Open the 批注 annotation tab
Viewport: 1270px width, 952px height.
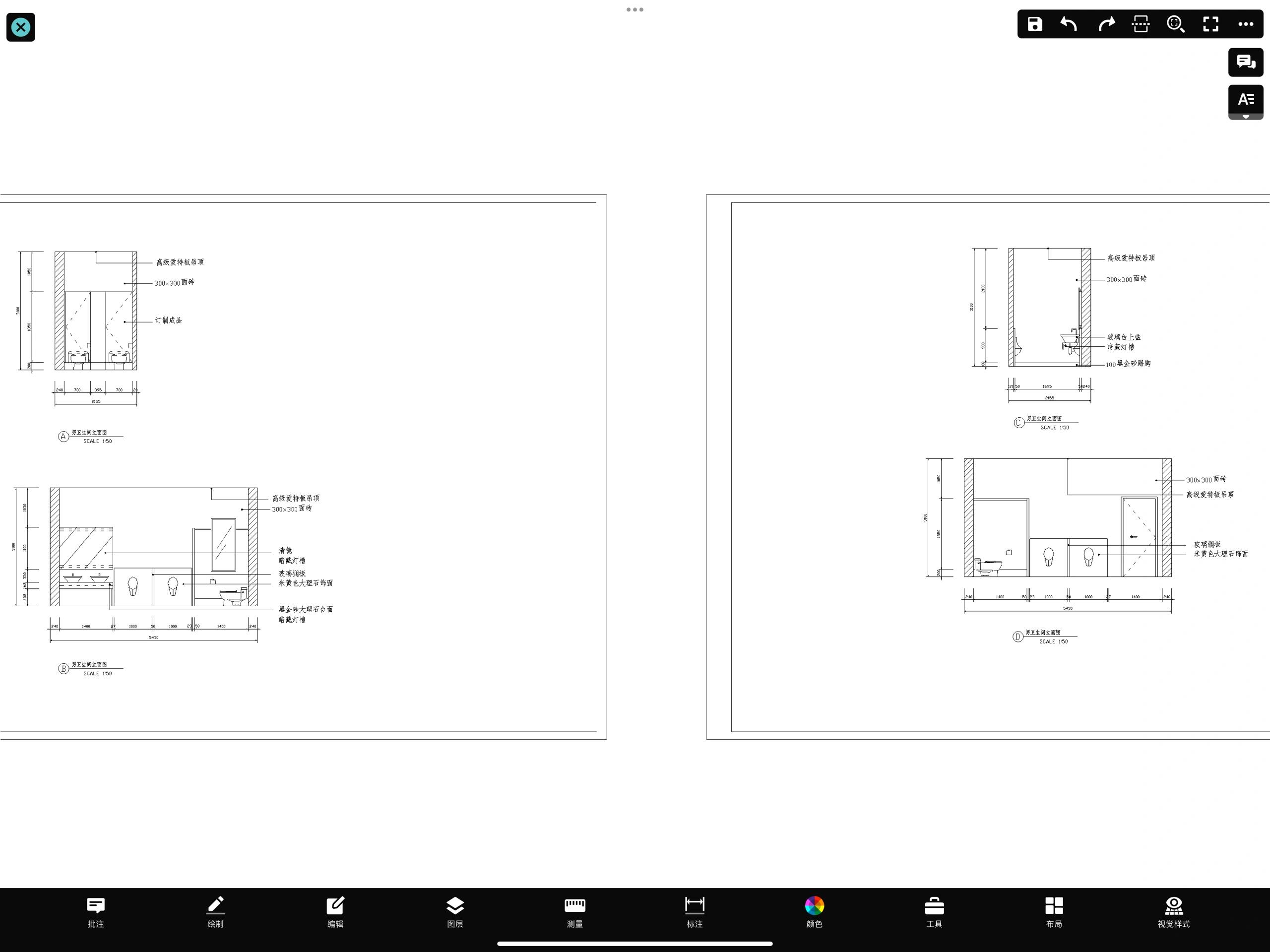96,912
